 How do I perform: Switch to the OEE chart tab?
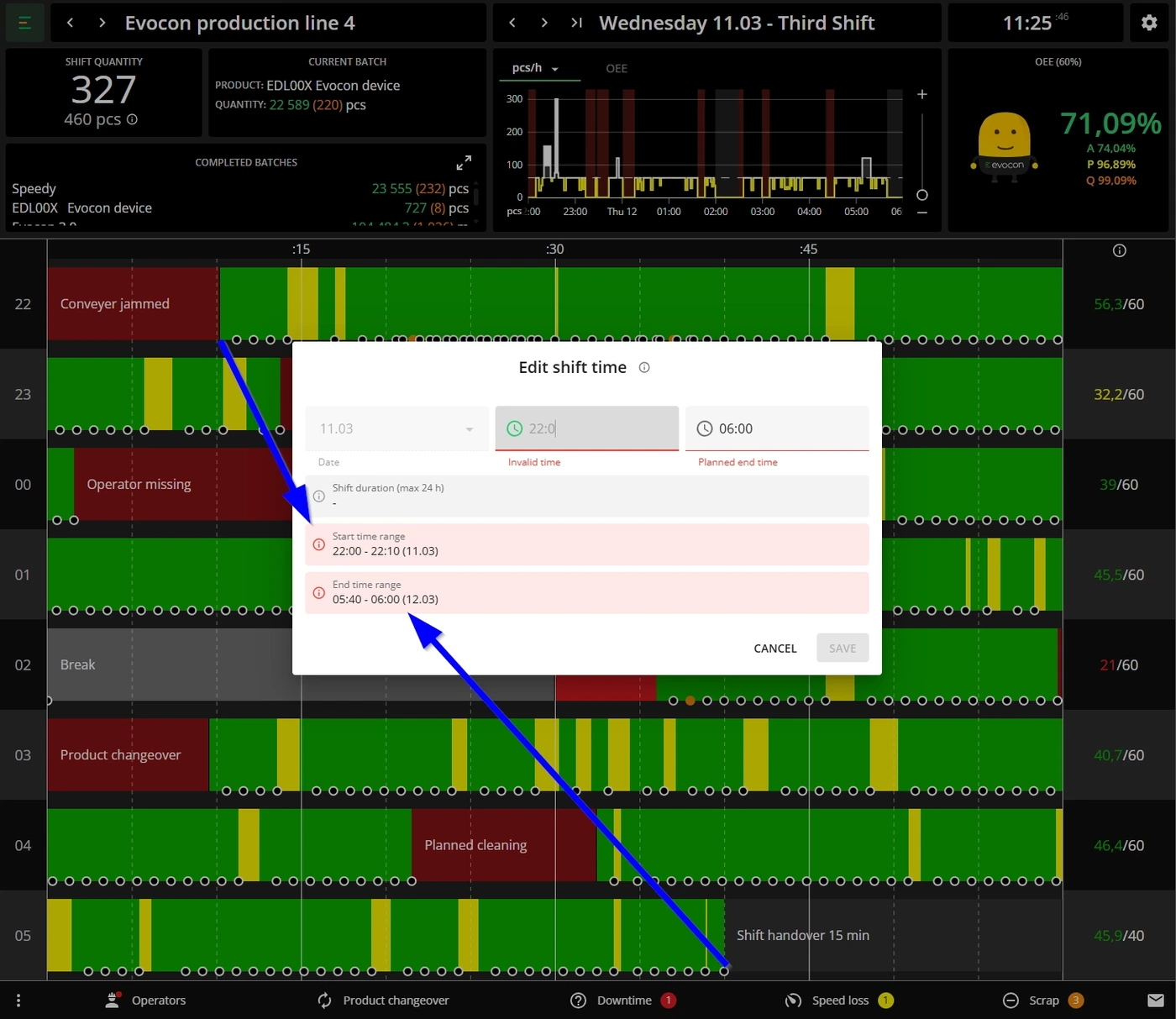pyautogui.click(x=617, y=68)
